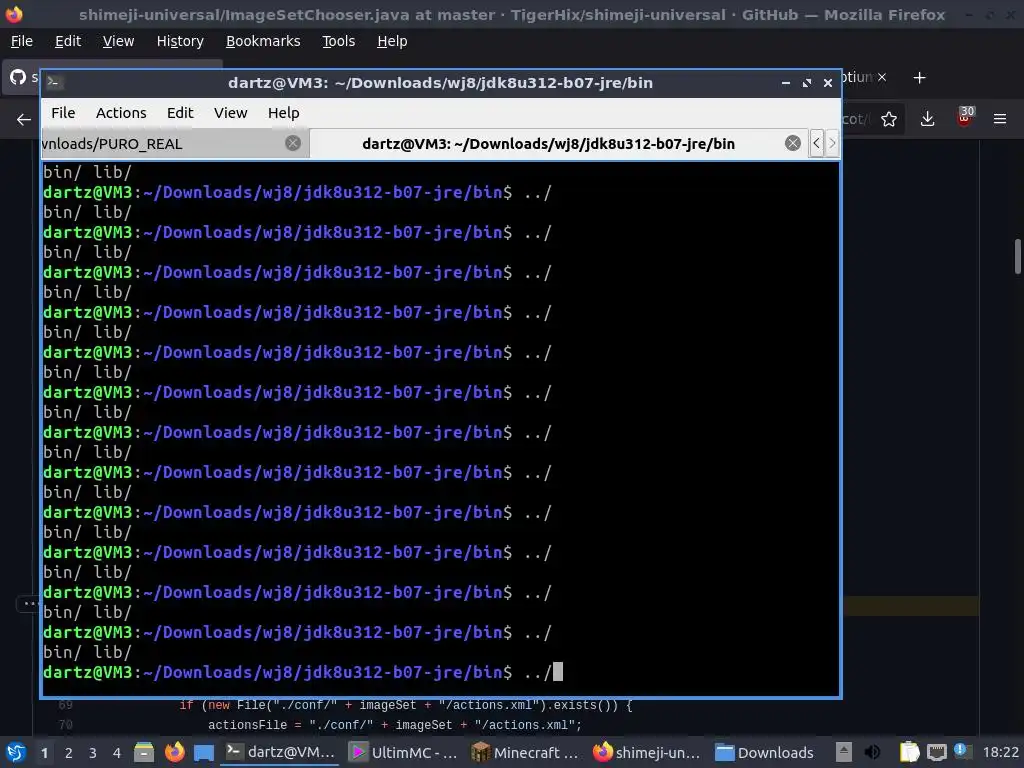
Task: Click the network tray icon
Action: click(x=936, y=753)
